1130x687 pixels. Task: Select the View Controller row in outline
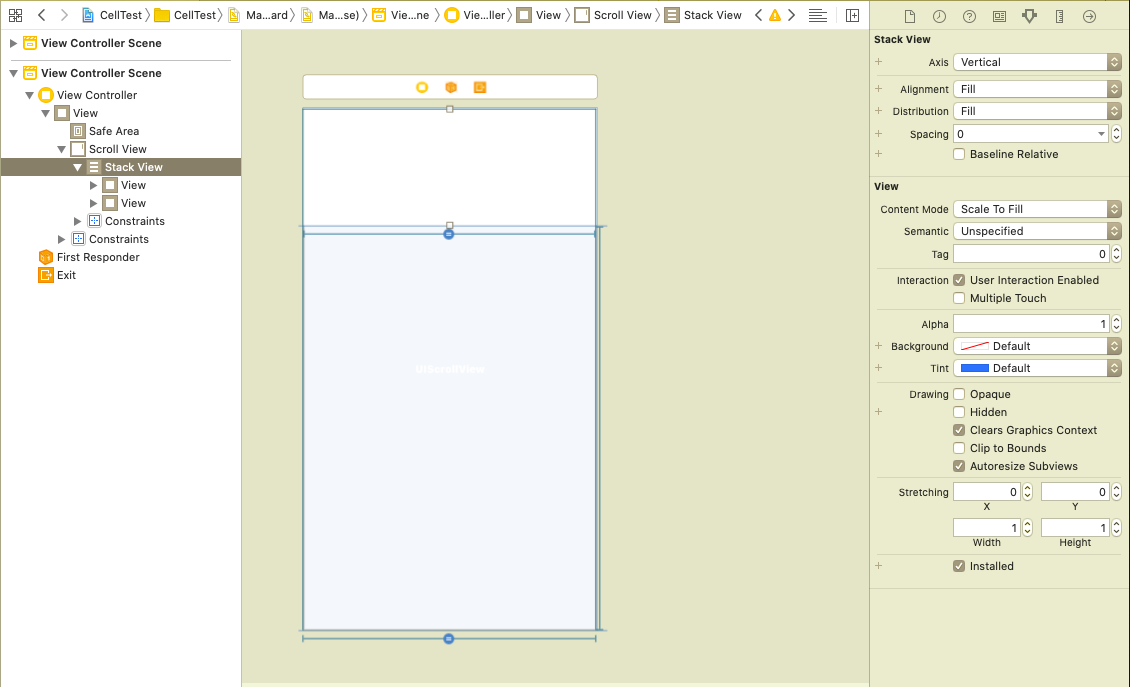point(97,95)
